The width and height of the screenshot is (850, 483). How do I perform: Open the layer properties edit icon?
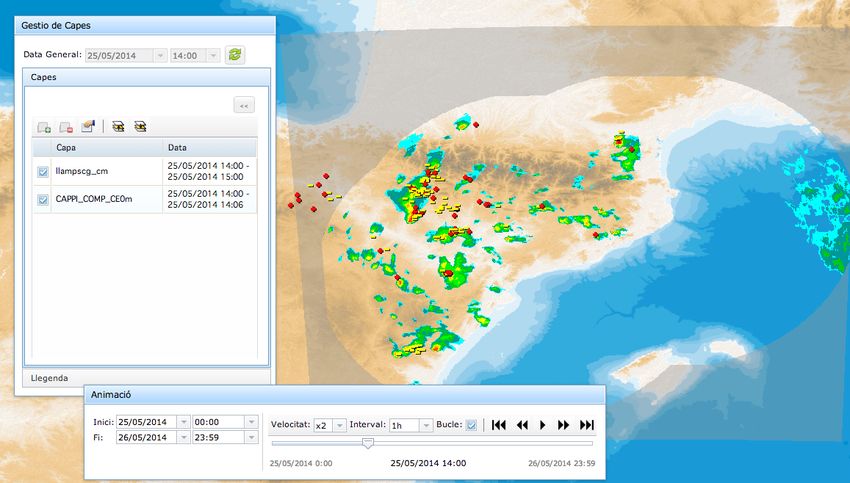tap(88, 127)
